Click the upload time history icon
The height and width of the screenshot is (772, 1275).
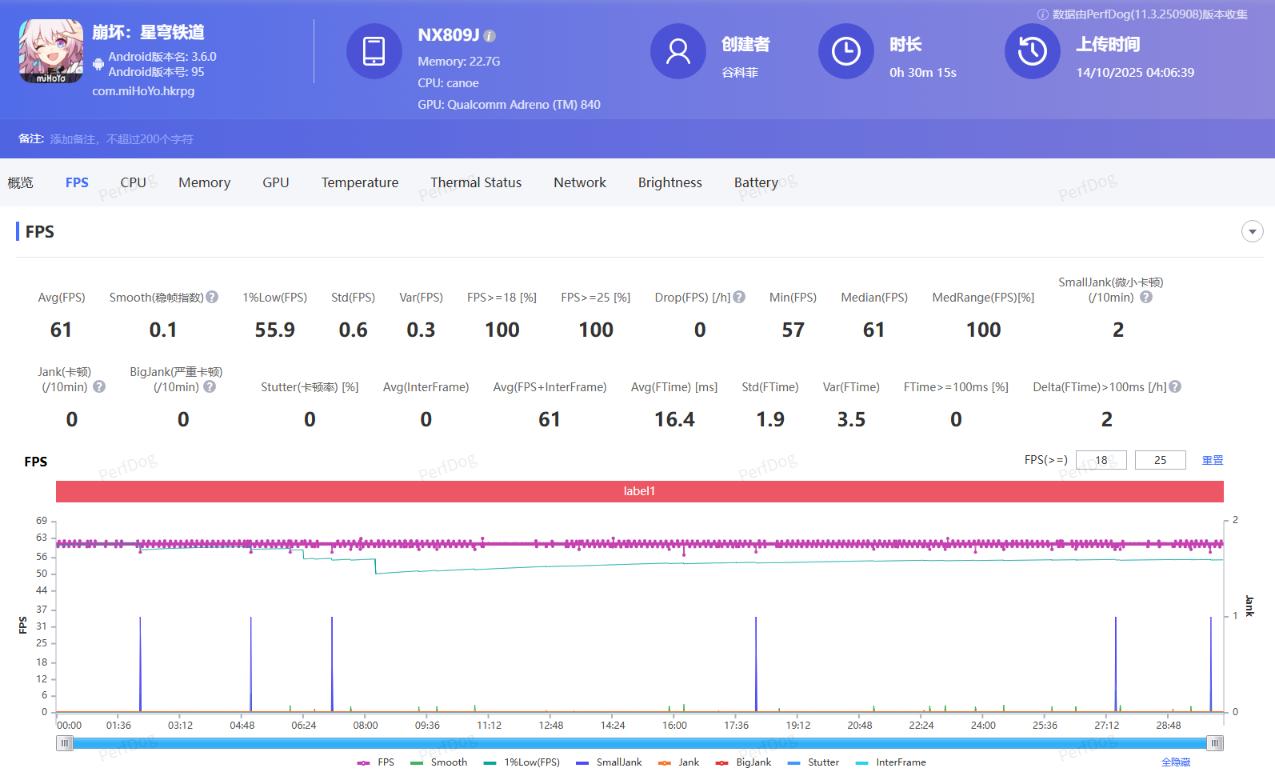coord(1032,51)
